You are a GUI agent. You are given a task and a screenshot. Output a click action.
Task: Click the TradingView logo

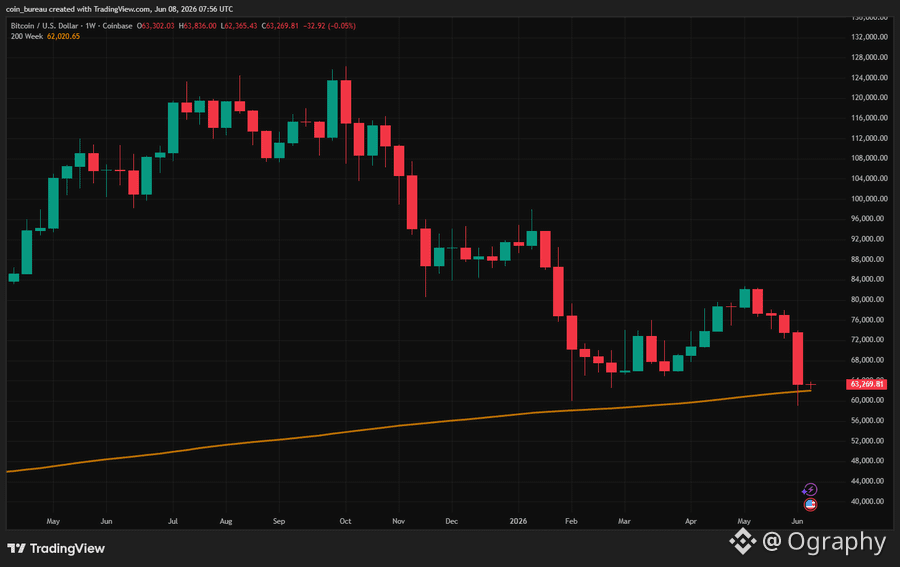[x=56, y=549]
